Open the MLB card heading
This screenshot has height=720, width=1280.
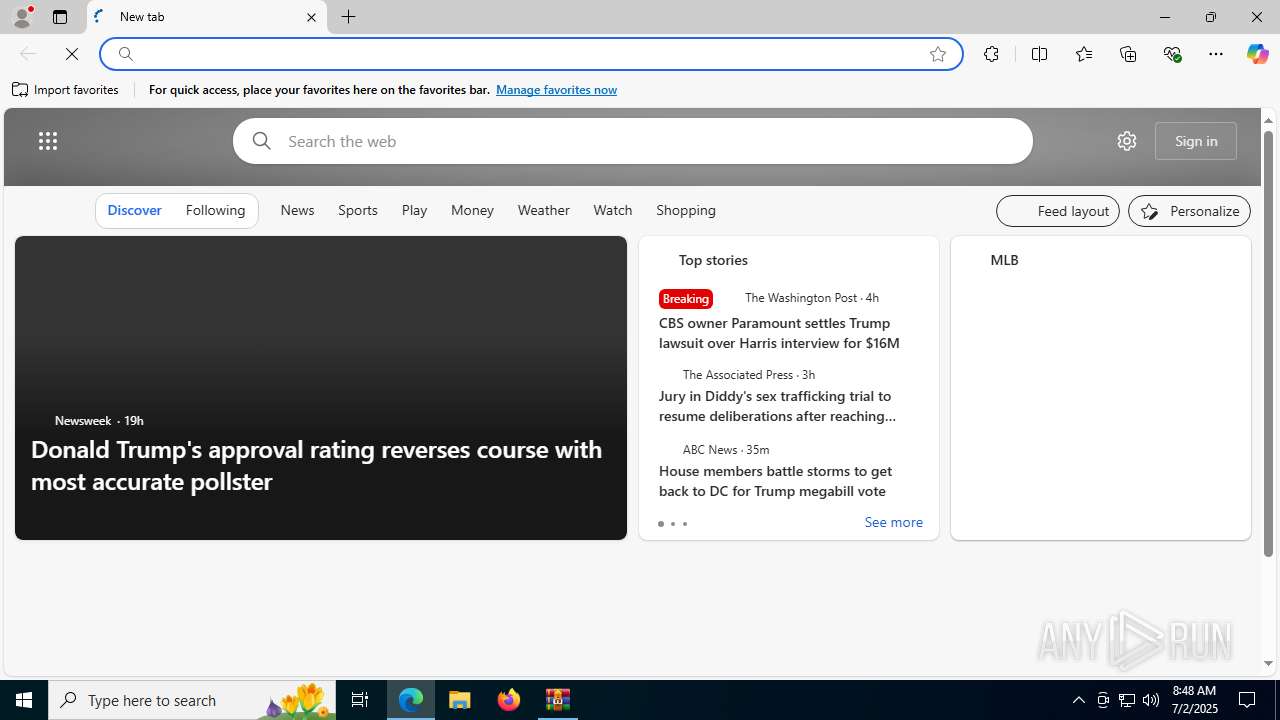pyautogui.click(x=1004, y=260)
